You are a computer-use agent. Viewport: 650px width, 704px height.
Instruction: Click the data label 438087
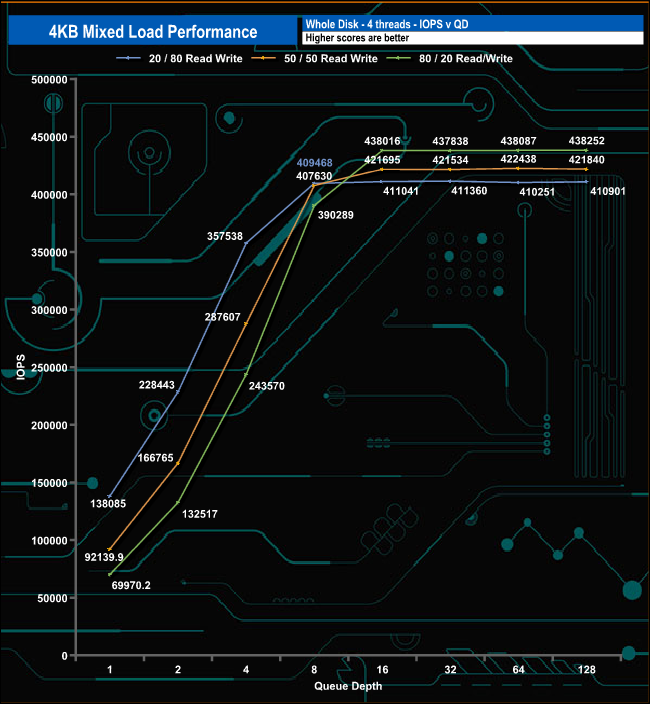pos(518,141)
